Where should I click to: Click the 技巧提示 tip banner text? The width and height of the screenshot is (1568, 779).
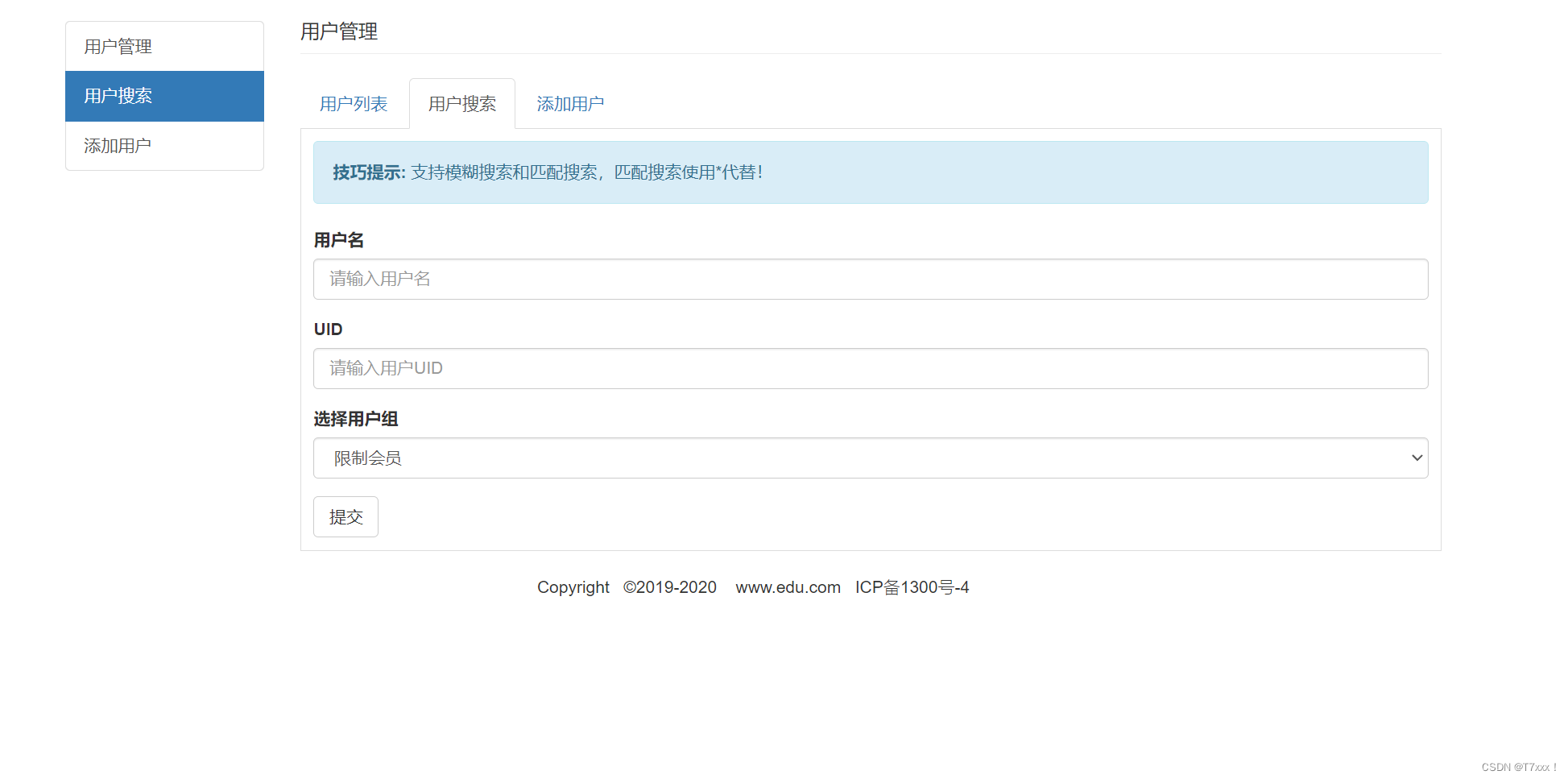tap(548, 172)
